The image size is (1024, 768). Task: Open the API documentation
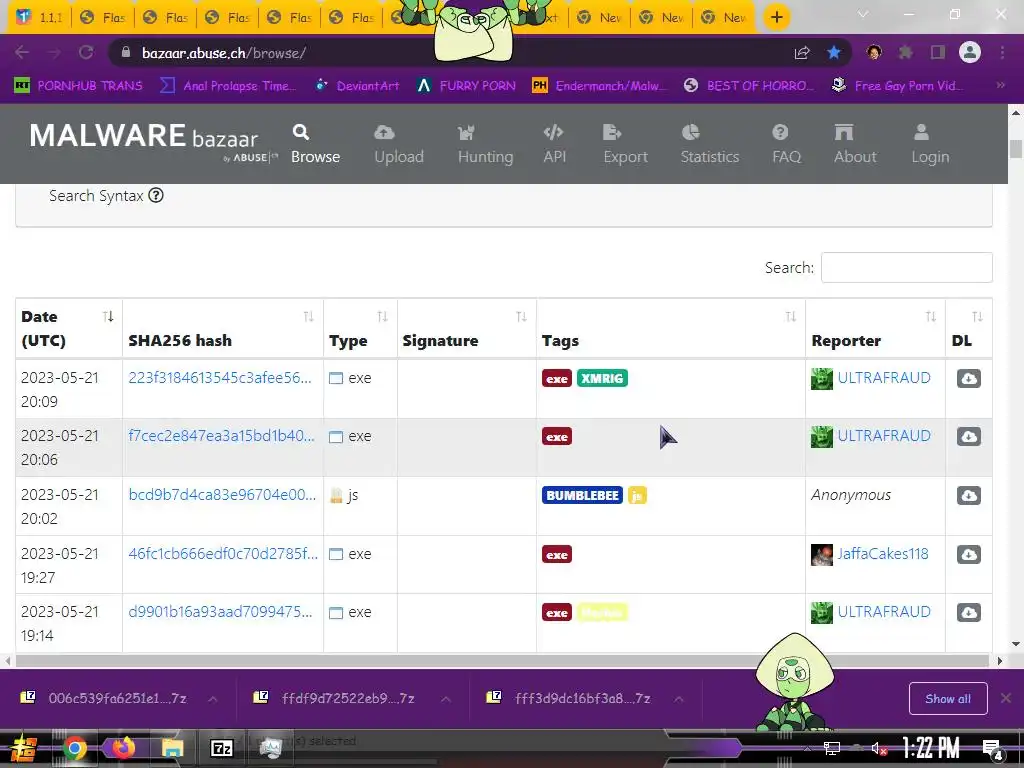[x=554, y=144]
